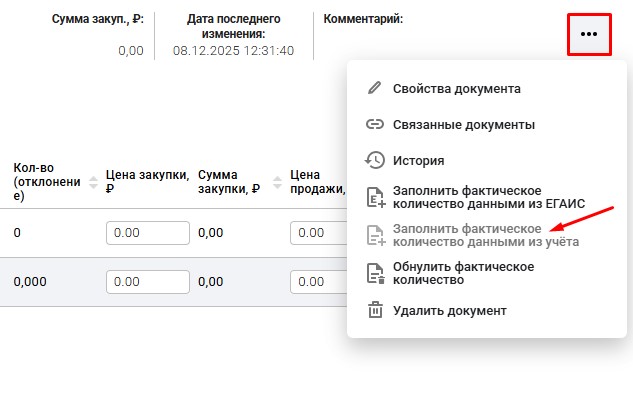Click the ЕГАИС fill document icon
The width and height of the screenshot is (633, 406).
pos(375,197)
